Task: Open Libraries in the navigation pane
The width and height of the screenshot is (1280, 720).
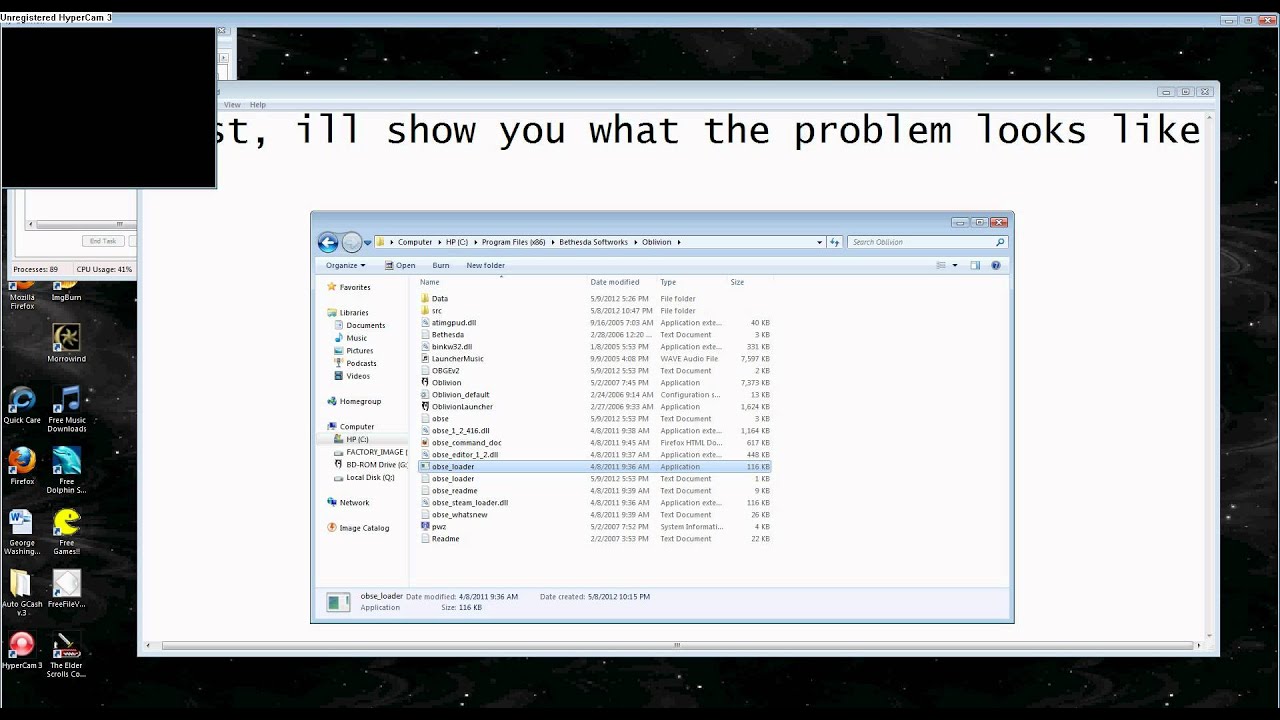Action: [x=354, y=312]
